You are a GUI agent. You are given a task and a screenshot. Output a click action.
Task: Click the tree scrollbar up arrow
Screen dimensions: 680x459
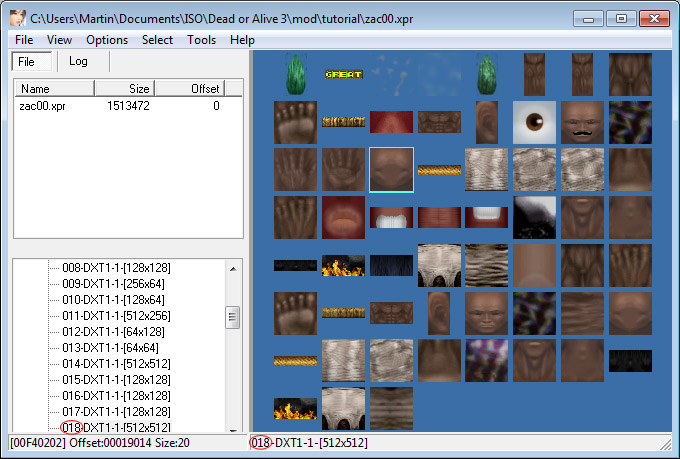(x=233, y=269)
